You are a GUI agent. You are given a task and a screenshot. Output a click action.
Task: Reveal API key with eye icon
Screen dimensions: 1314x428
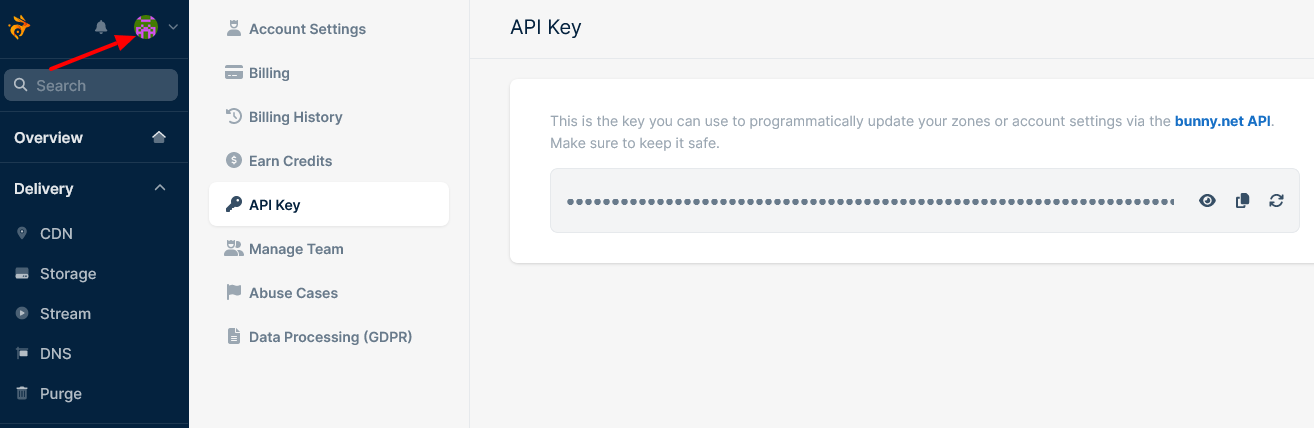pyautogui.click(x=1208, y=201)
